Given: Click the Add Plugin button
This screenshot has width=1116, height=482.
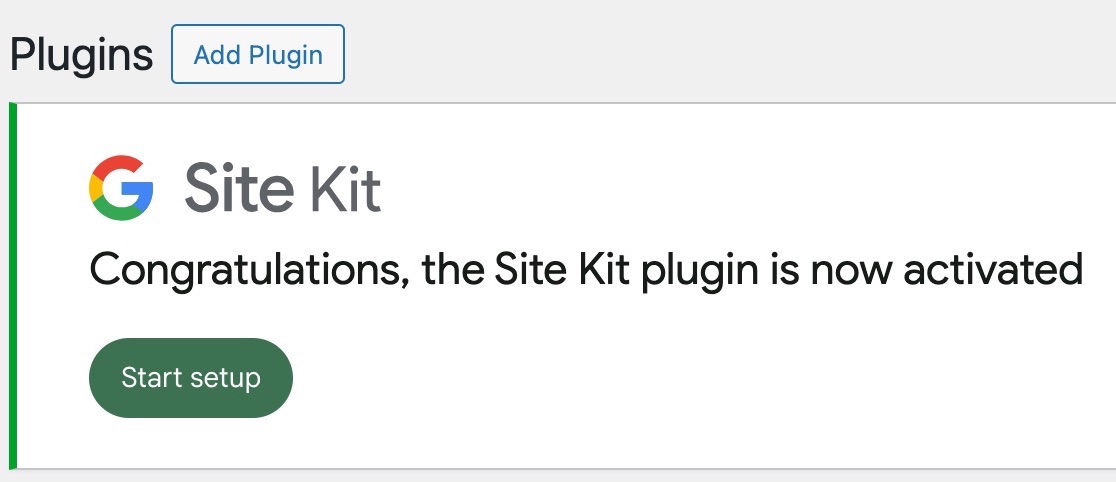Looking at the screenshot, I should (x=258, y=54).
